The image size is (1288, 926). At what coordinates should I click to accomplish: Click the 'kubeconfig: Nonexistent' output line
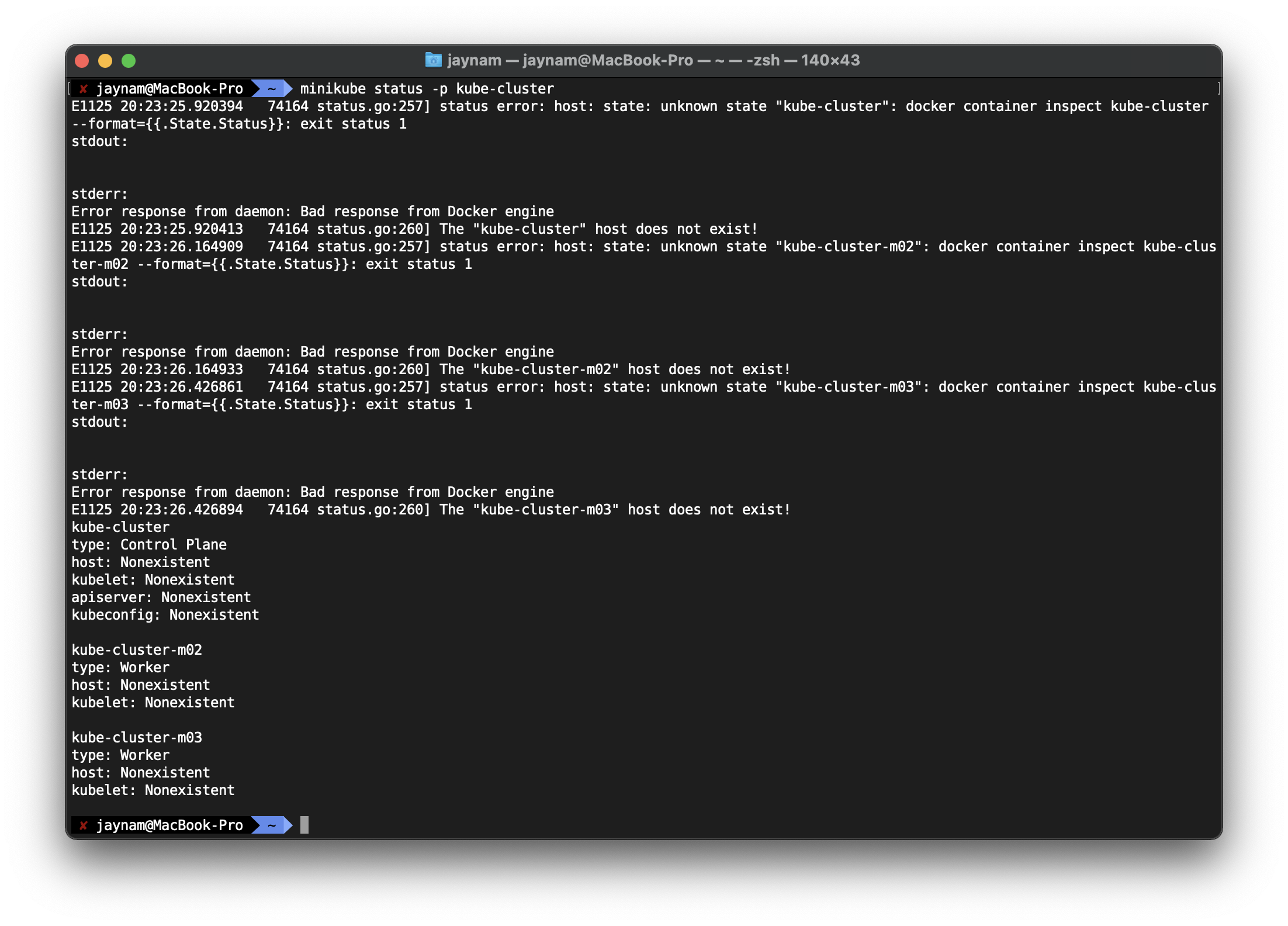point(165,615)
